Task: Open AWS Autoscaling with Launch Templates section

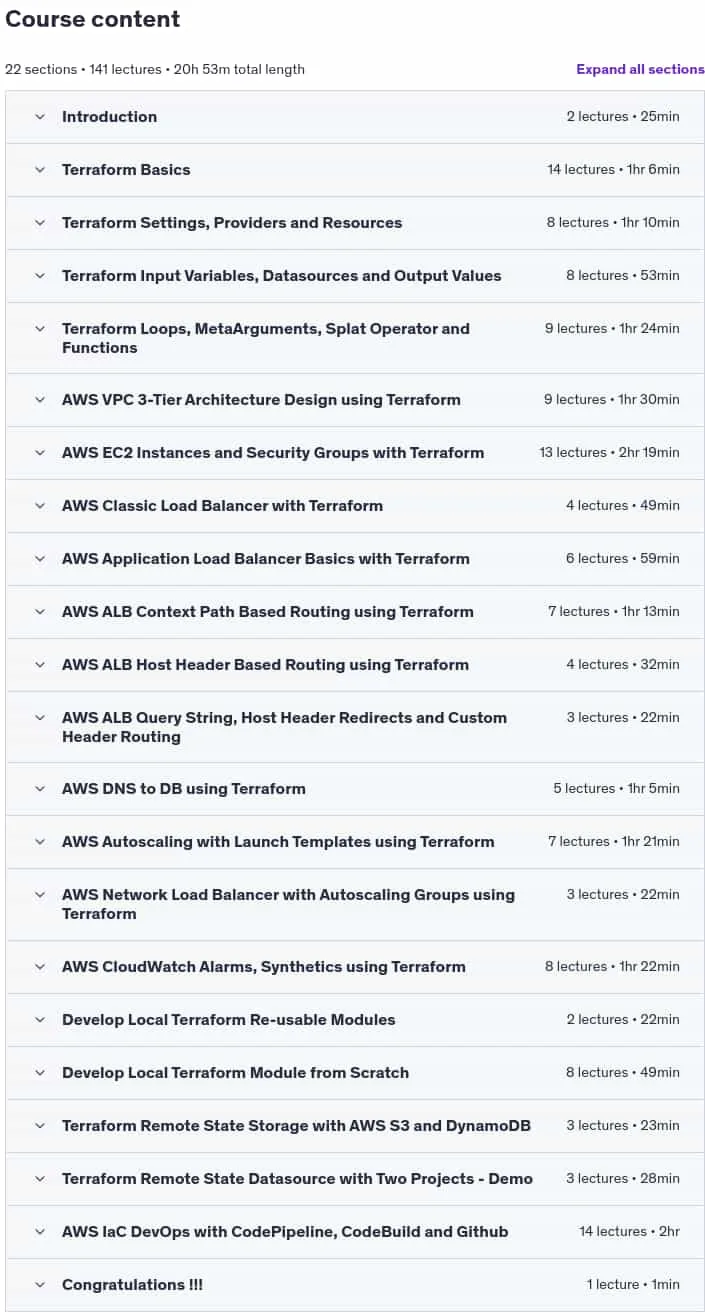Action: [x=278, y=842]
